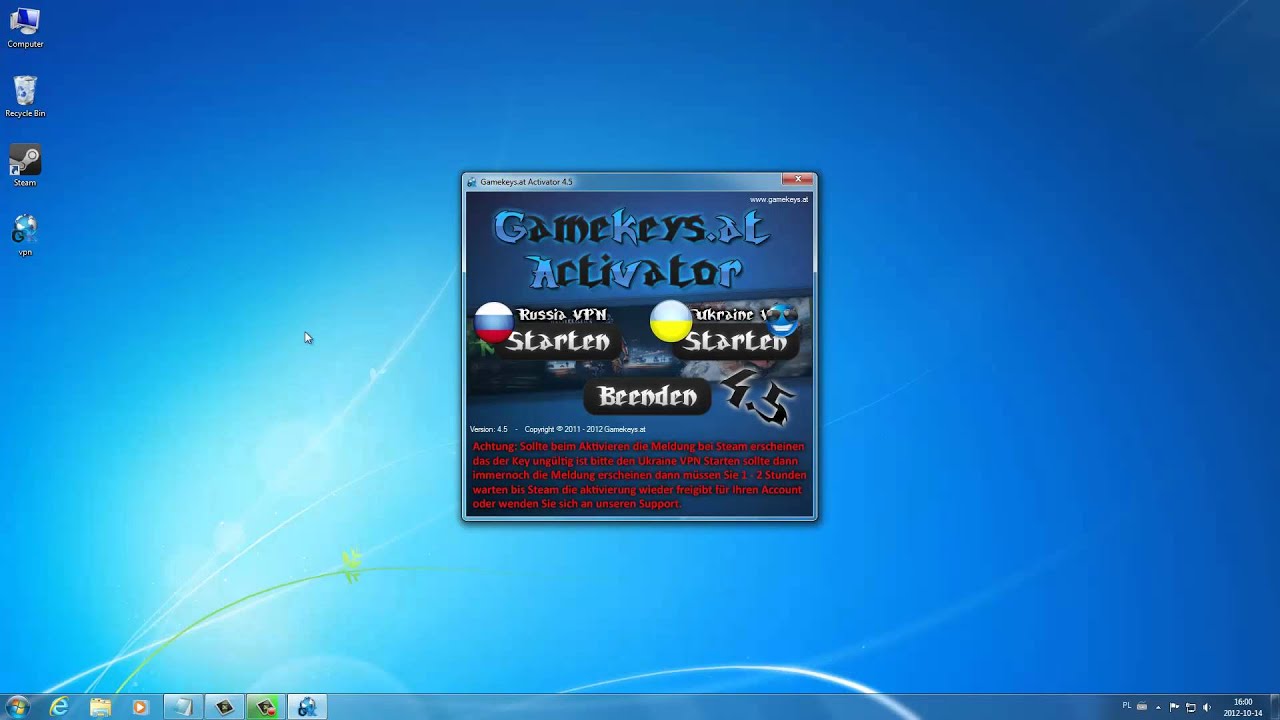
Task: Close the Gamekeys.at Activator window
Action: 797,180
